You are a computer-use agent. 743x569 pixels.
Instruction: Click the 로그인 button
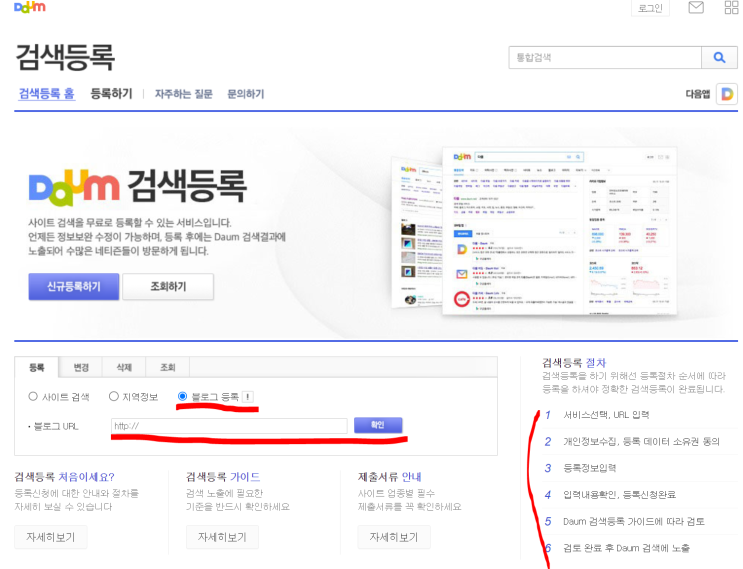click(x=650, y=8)
